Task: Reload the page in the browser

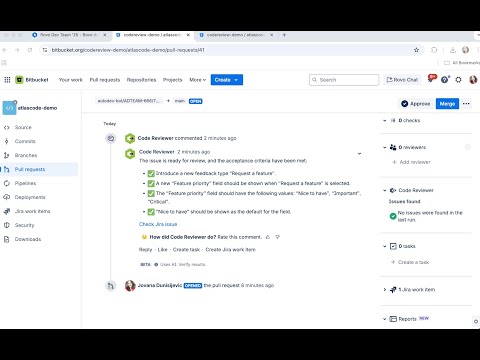Action: 30,50
